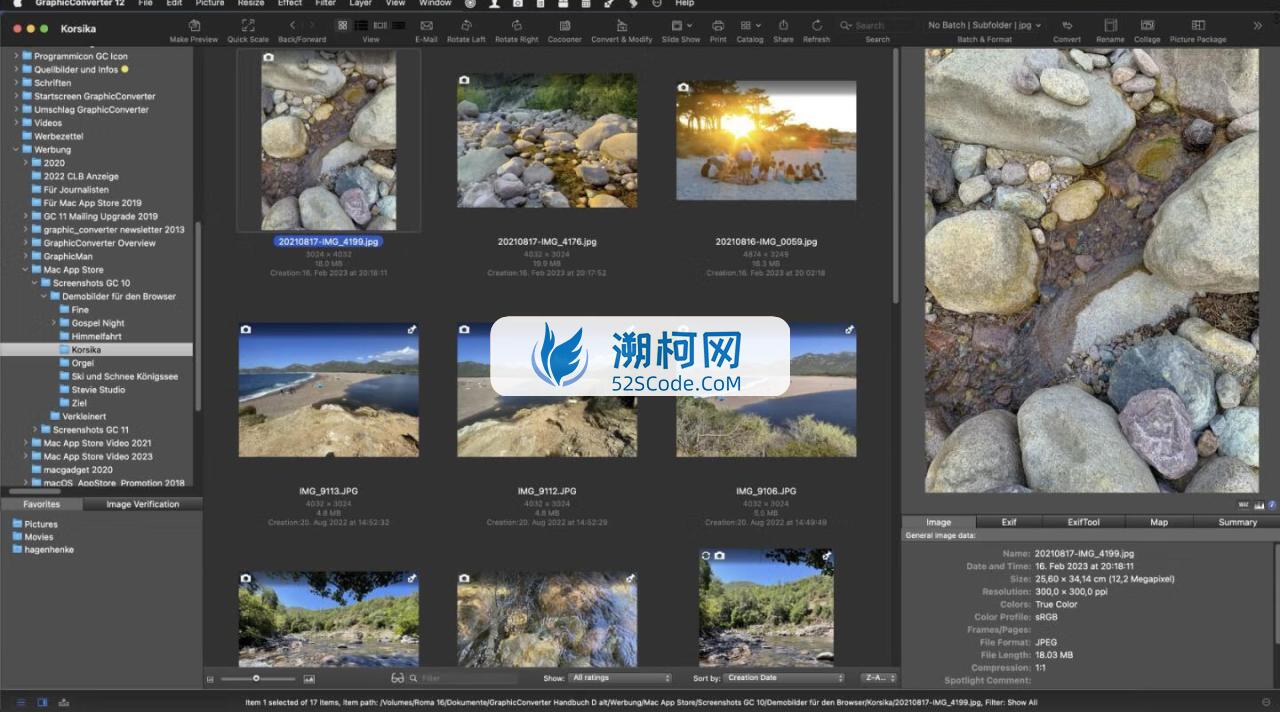
Task: Open the All ratings Show dropdown
Action: click(620, 678)
